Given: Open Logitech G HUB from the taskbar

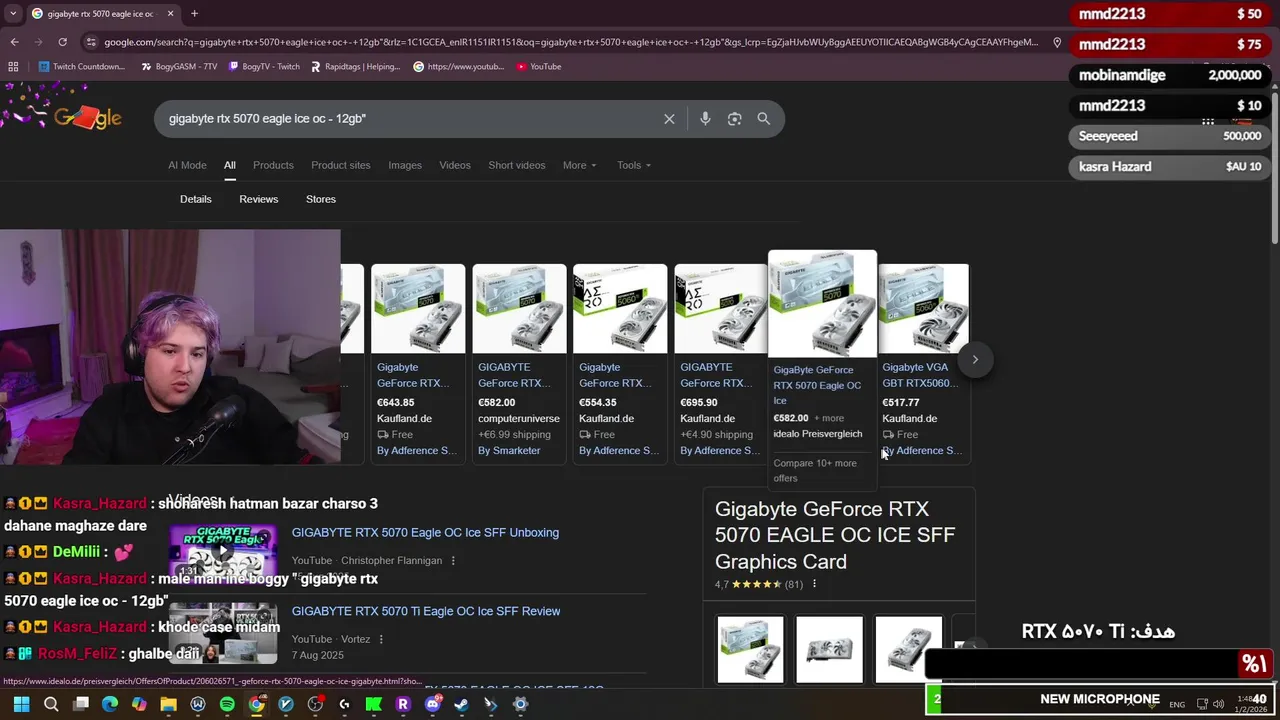Looking at the screenshot, I should point(344,704).
